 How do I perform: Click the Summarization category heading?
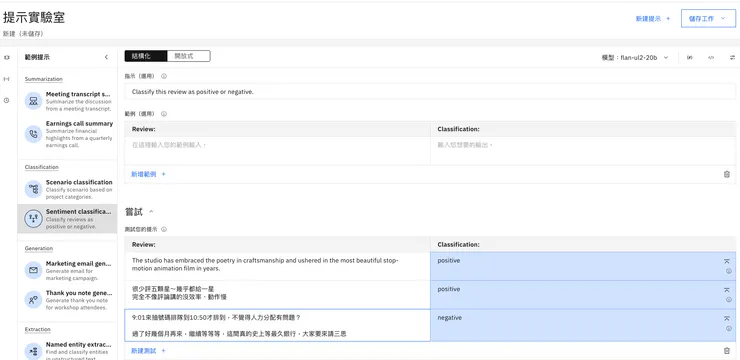pyautogui.click(x=43, y=79)
